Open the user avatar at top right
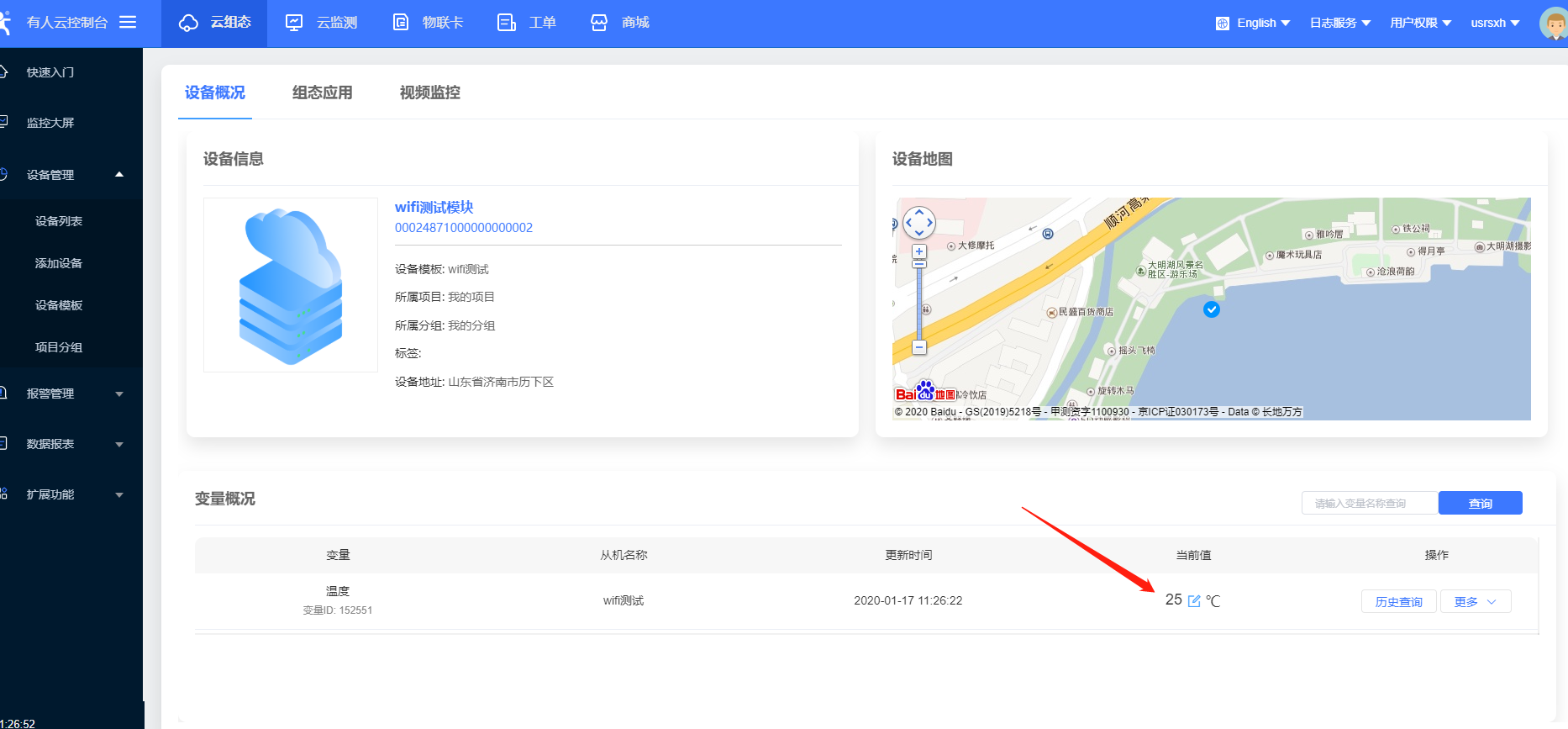1568x729 pixels. (x=1553, y=24)
